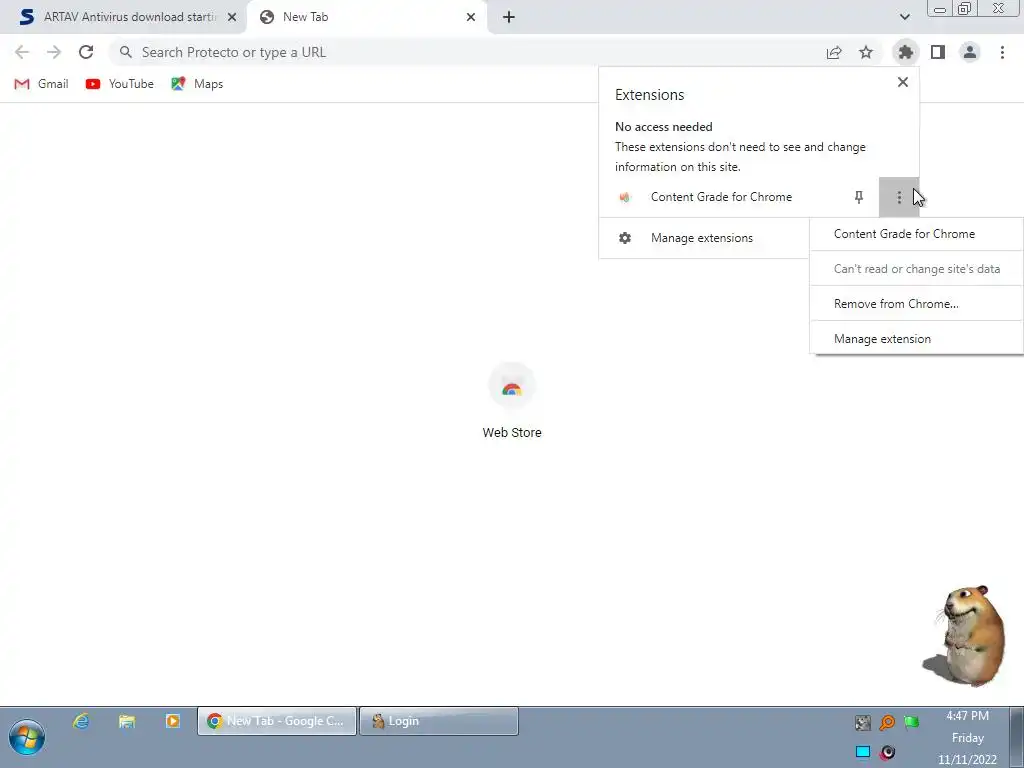Reload the current page
Viewport: 1024px width, 768px height.
(x=86, y=52)
